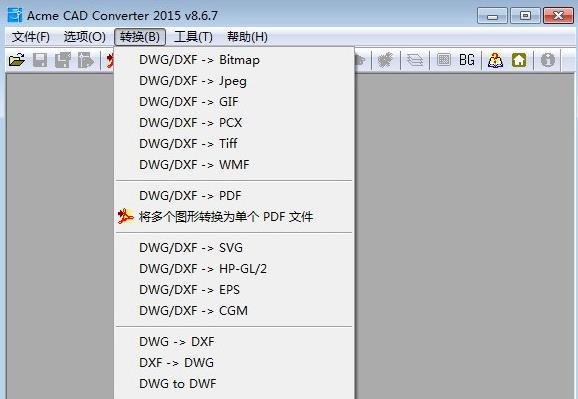Image resolution: width=578 pixels, height=399 pixels.
Task: Click the info about icon
Action: pyautogui.click(x=548, y=60)
